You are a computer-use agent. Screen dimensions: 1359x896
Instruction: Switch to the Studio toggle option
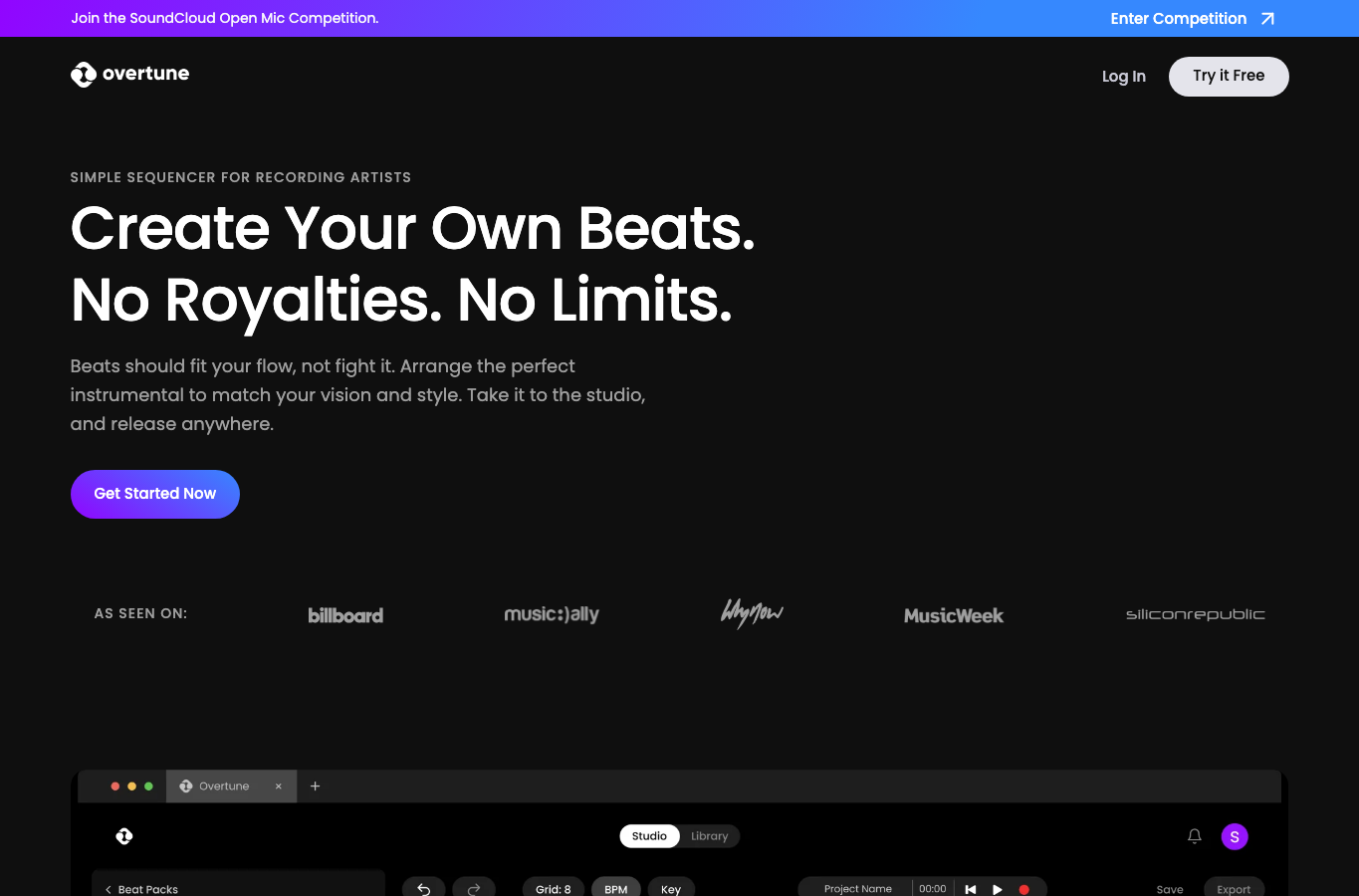(649, 836)
